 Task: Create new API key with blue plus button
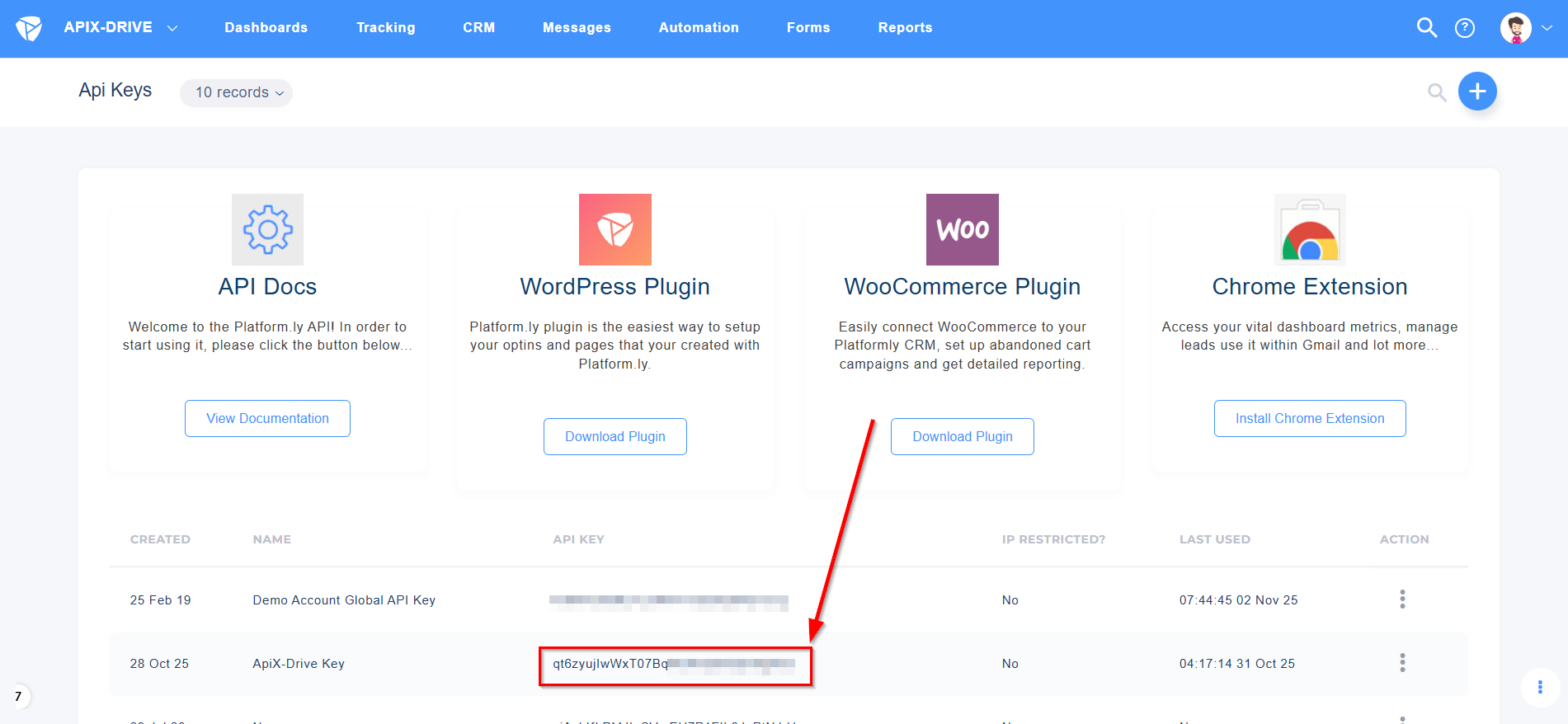[x=1477, y=92]
